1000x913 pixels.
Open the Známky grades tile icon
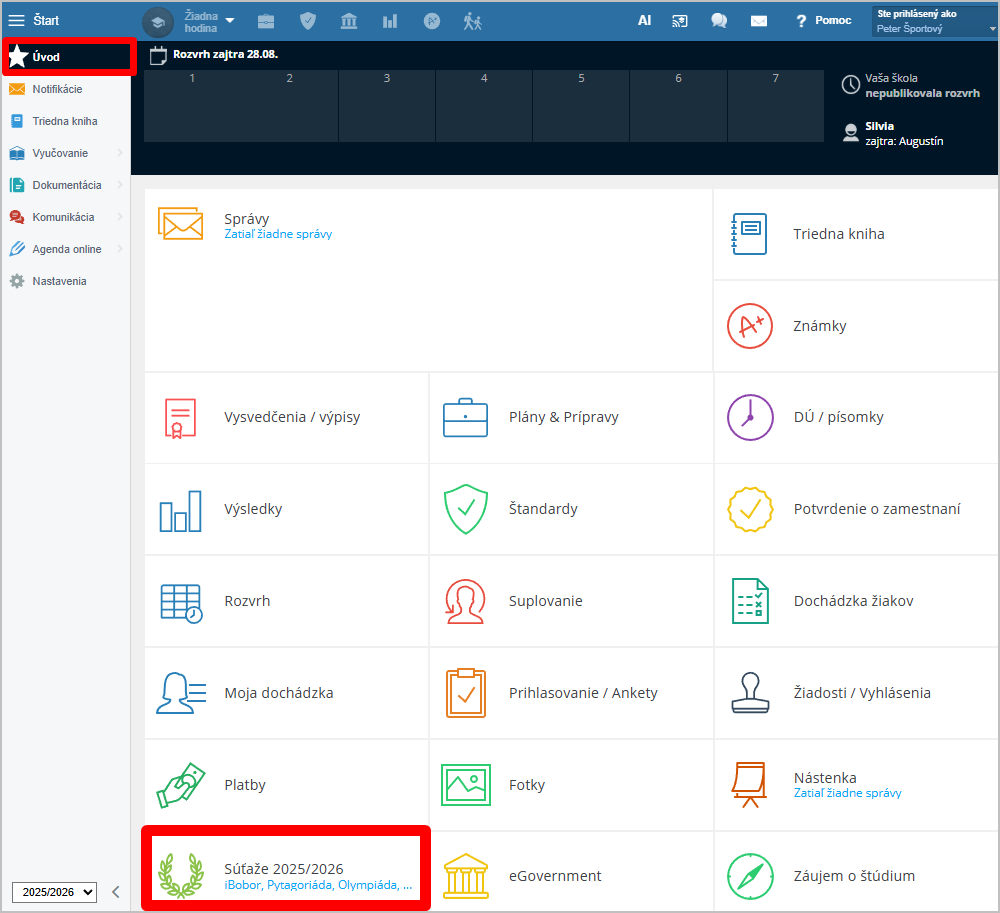tap(750, 326)
